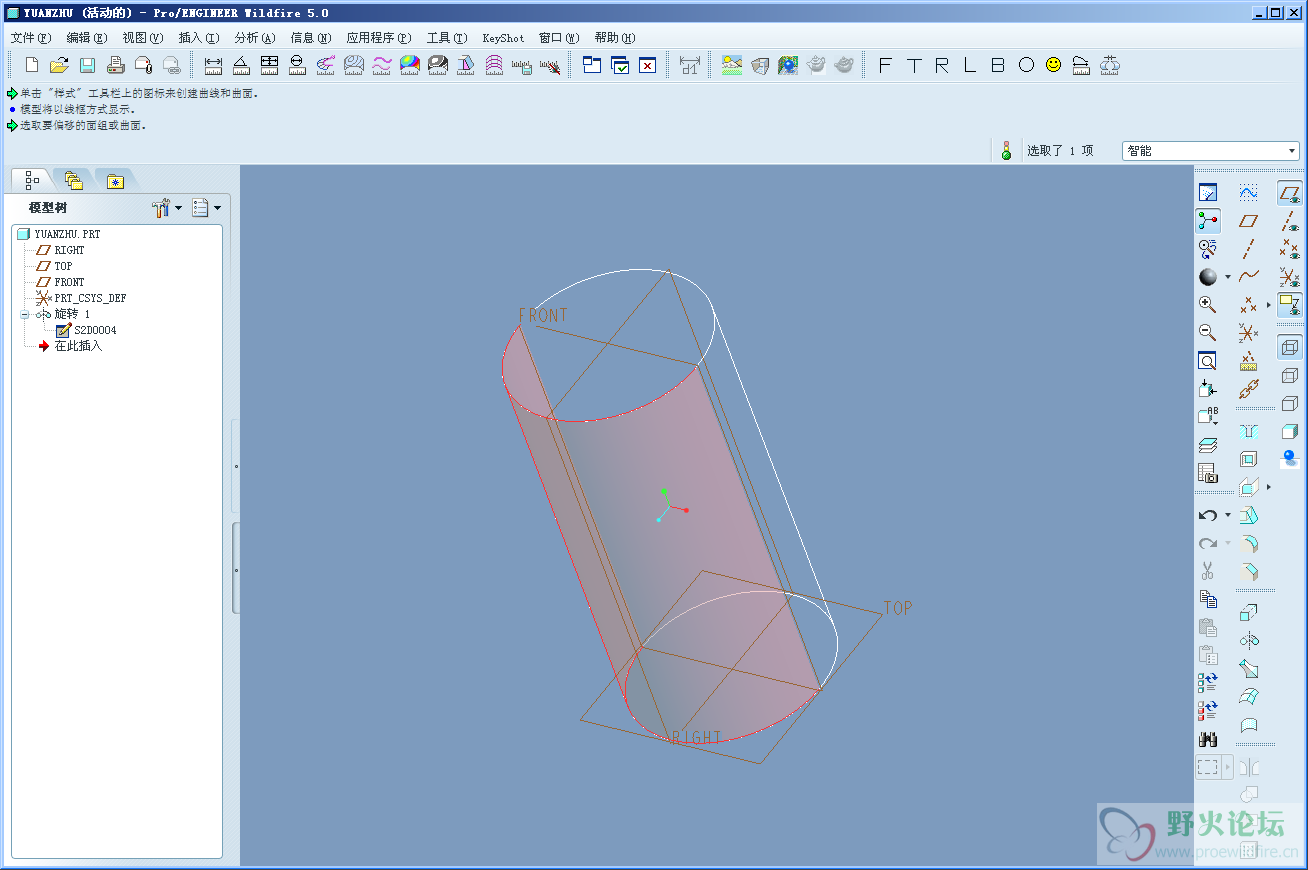Viewport: 1308px width, 870px height.
Task: Save the model with the floppy disk icon
Action: click(x=87, y=65)
